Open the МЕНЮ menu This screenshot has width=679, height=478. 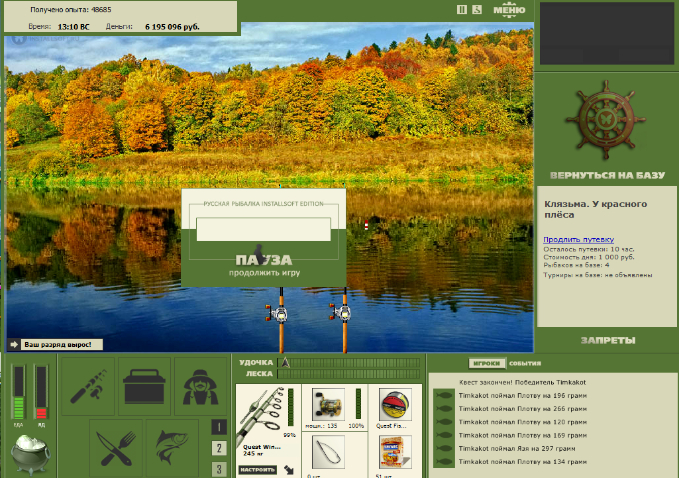(509, 10)
